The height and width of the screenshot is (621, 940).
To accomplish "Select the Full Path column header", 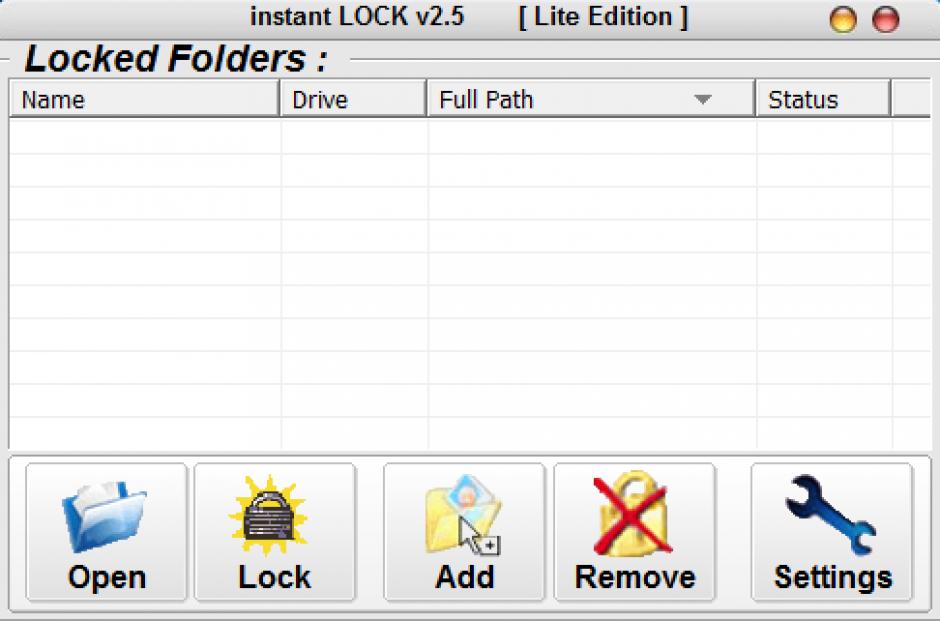I will [590, 99].
